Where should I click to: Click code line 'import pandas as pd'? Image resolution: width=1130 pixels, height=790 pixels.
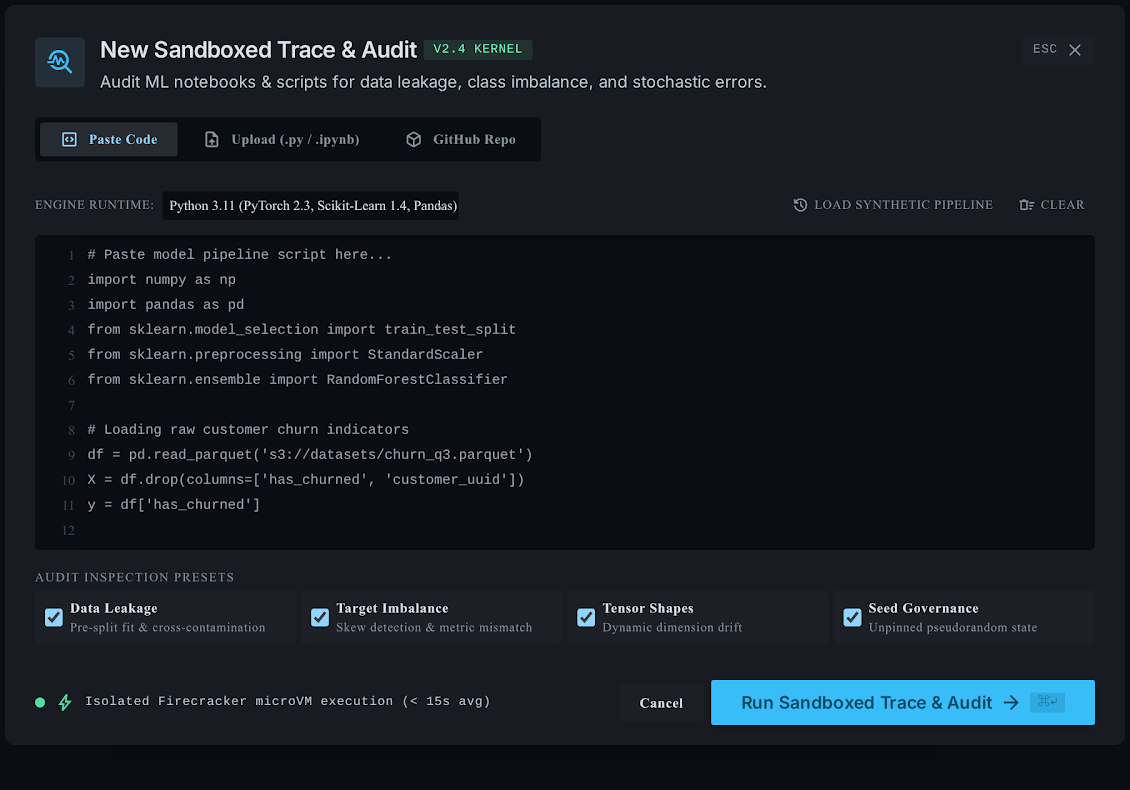(x=166, y=305)
